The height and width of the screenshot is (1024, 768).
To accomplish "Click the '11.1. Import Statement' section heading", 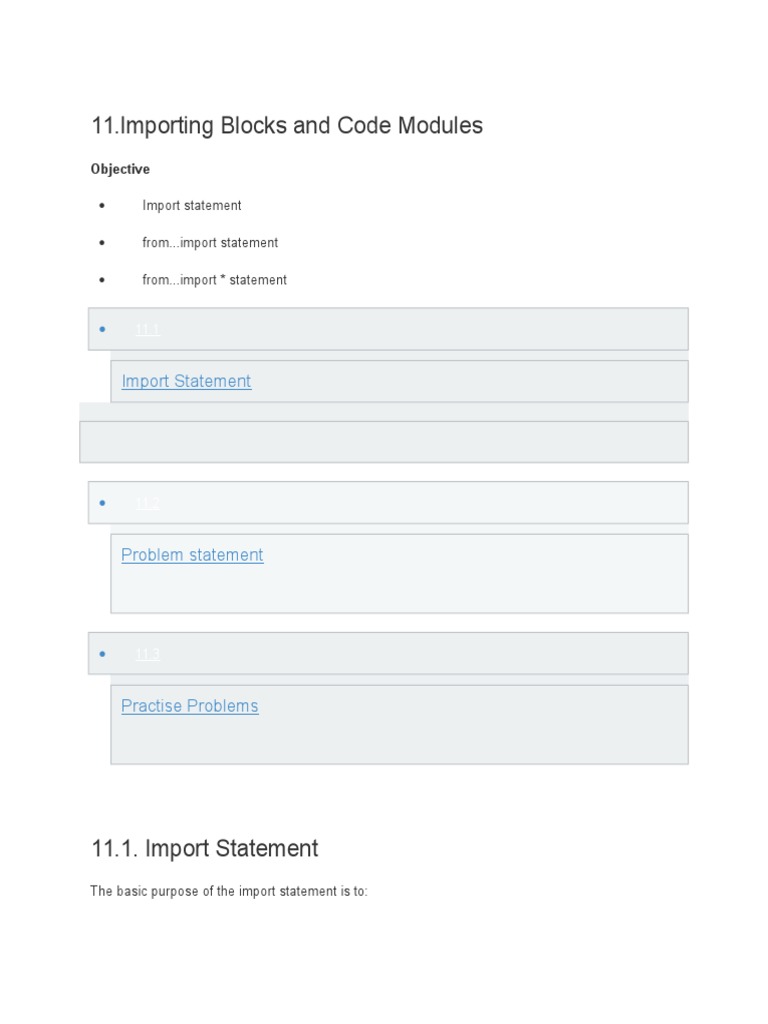I will (x=205, y=849).
